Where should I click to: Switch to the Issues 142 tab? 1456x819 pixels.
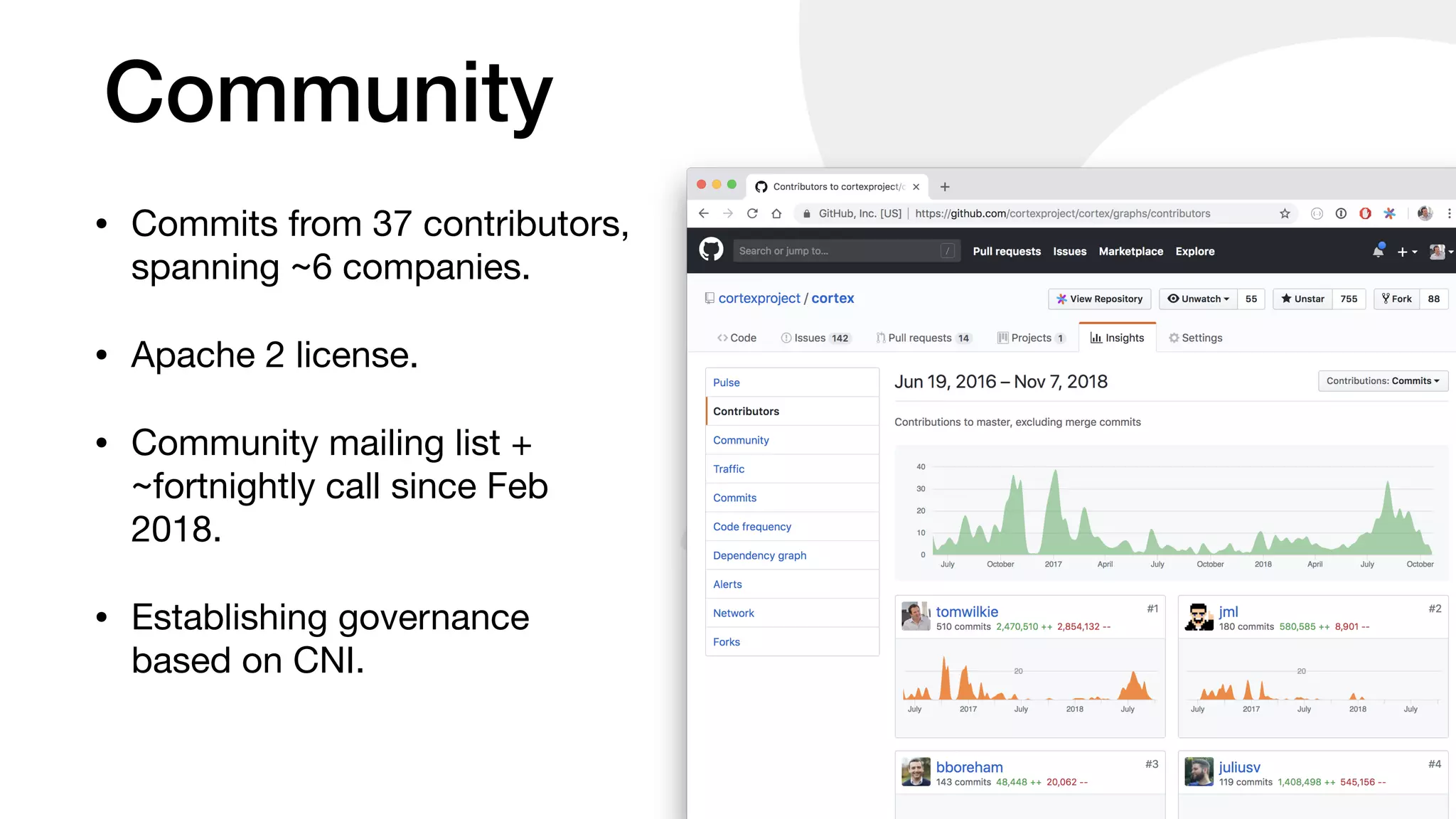(815, 338)
